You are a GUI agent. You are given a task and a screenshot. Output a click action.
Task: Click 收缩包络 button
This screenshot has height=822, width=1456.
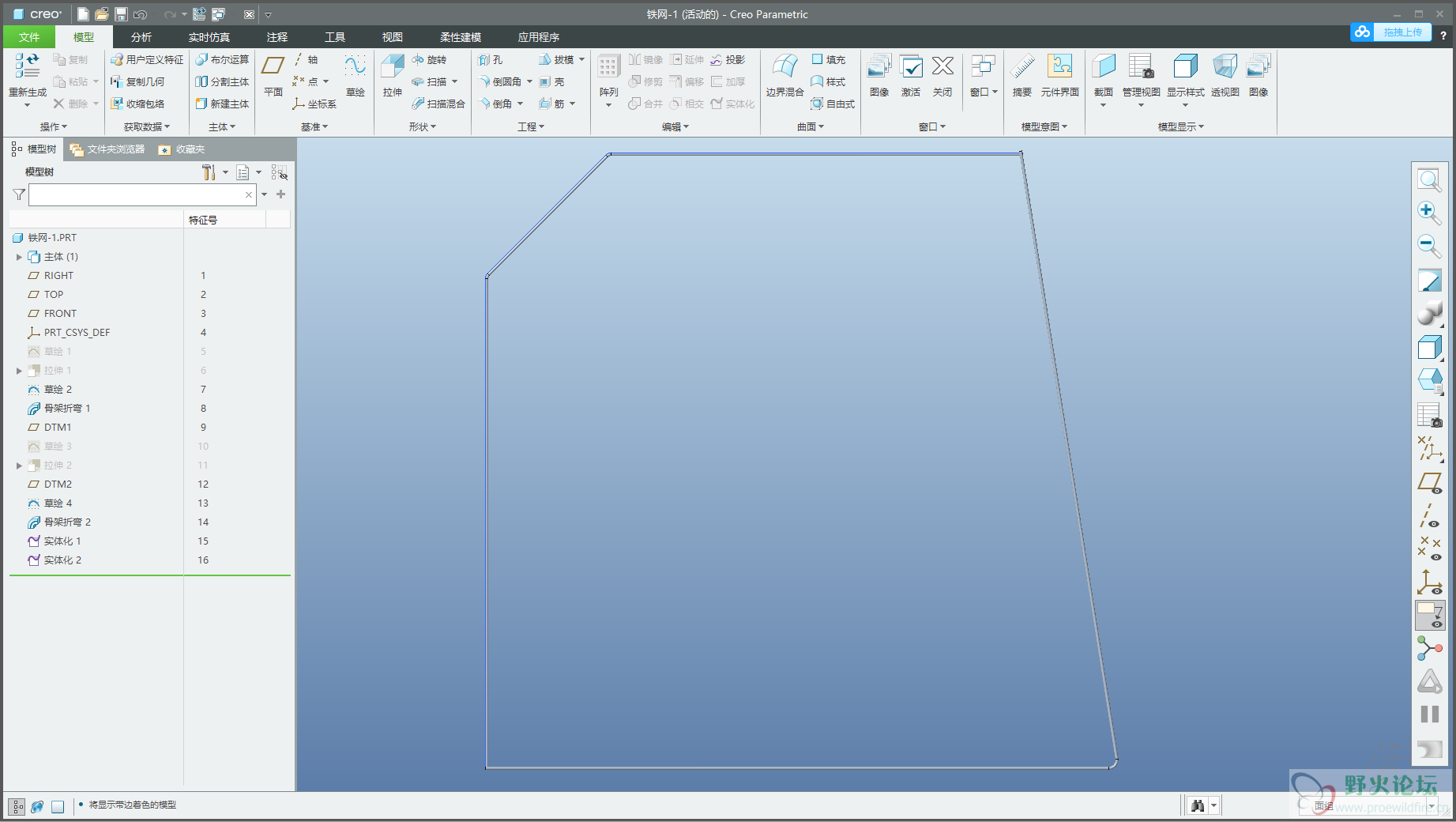[x=138, y=104]
